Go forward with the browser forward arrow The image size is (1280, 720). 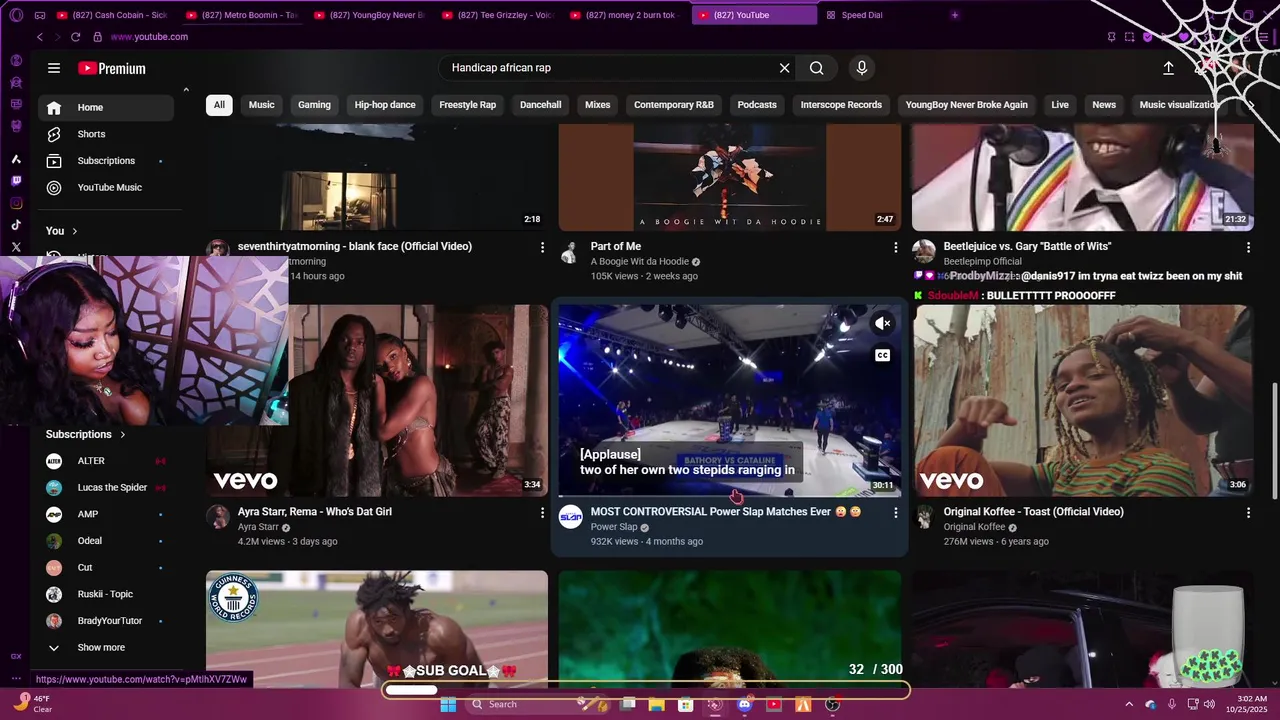pos(57,37)
